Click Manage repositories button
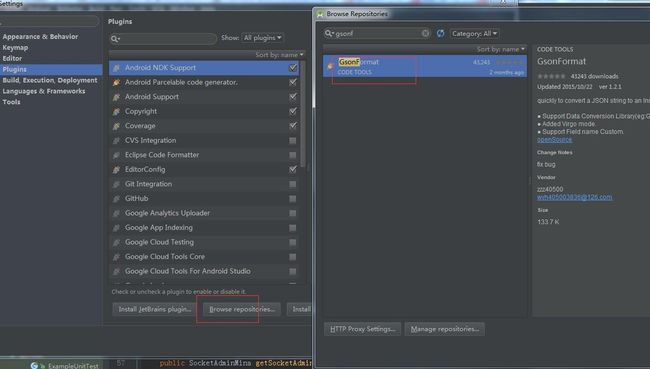The image size is (650, 369). pyautogui.click(x=445, y=329)
